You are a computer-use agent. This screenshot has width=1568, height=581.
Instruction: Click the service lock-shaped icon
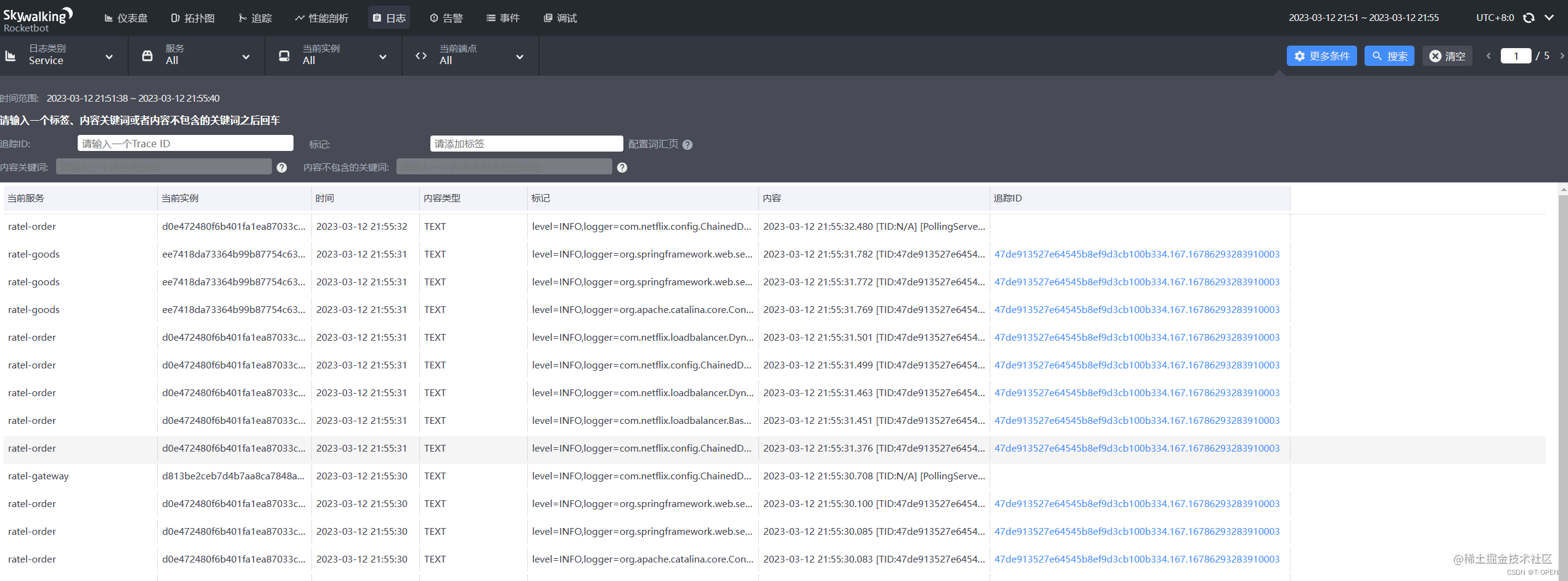(147, 56)
